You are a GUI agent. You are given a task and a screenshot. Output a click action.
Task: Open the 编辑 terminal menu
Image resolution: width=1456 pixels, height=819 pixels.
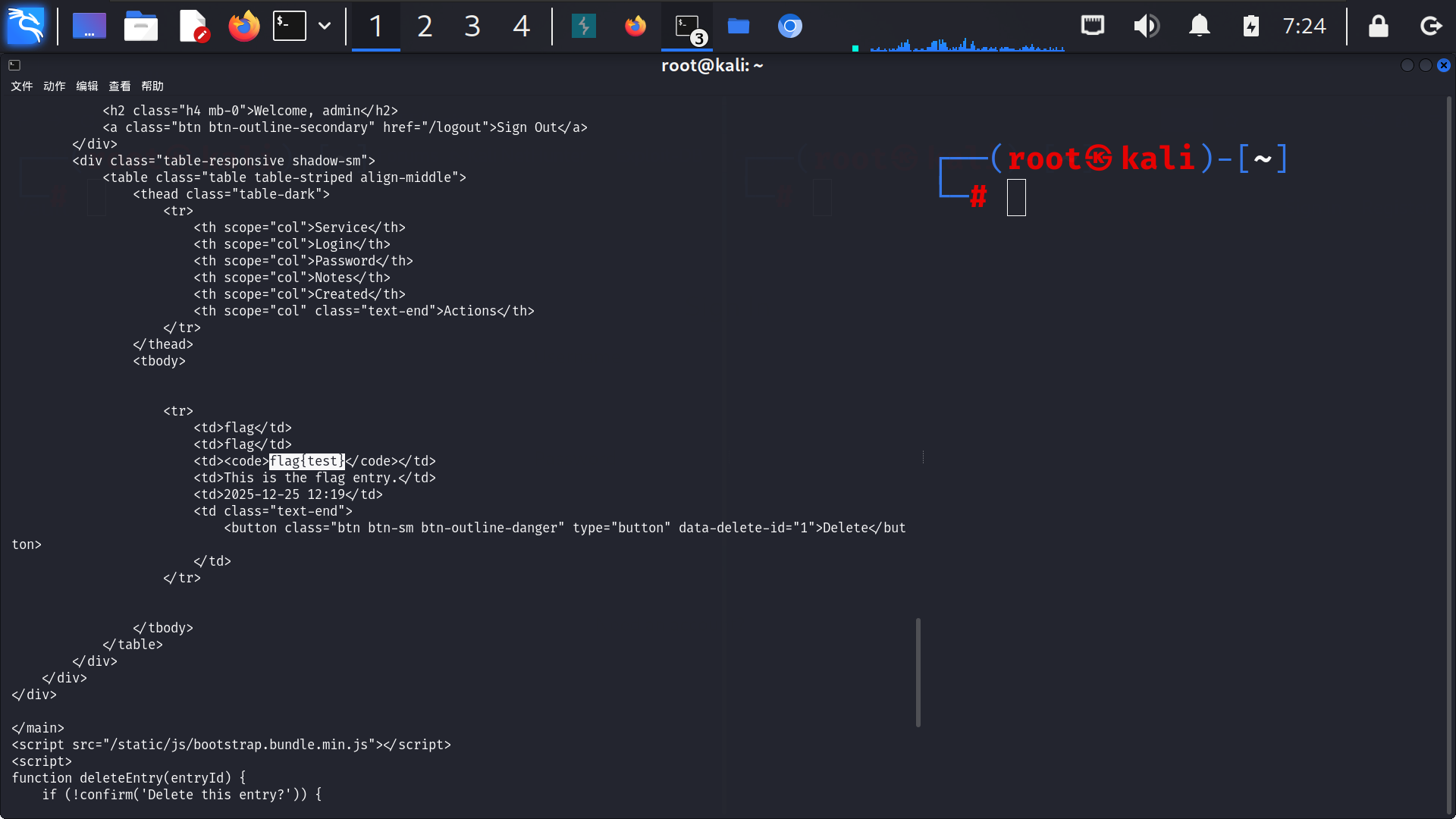[87, 86]
